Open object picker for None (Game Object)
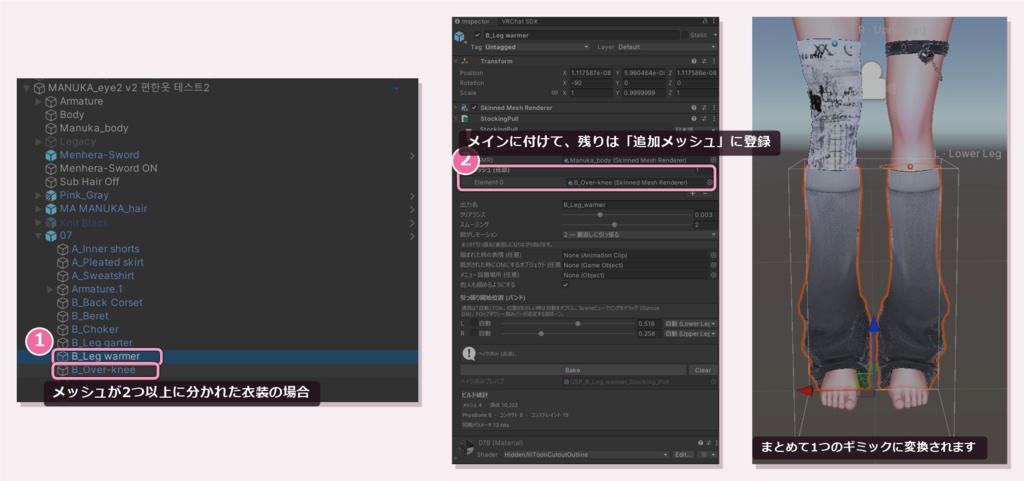The image size is (1024, 481). click(x=713, y=265)
